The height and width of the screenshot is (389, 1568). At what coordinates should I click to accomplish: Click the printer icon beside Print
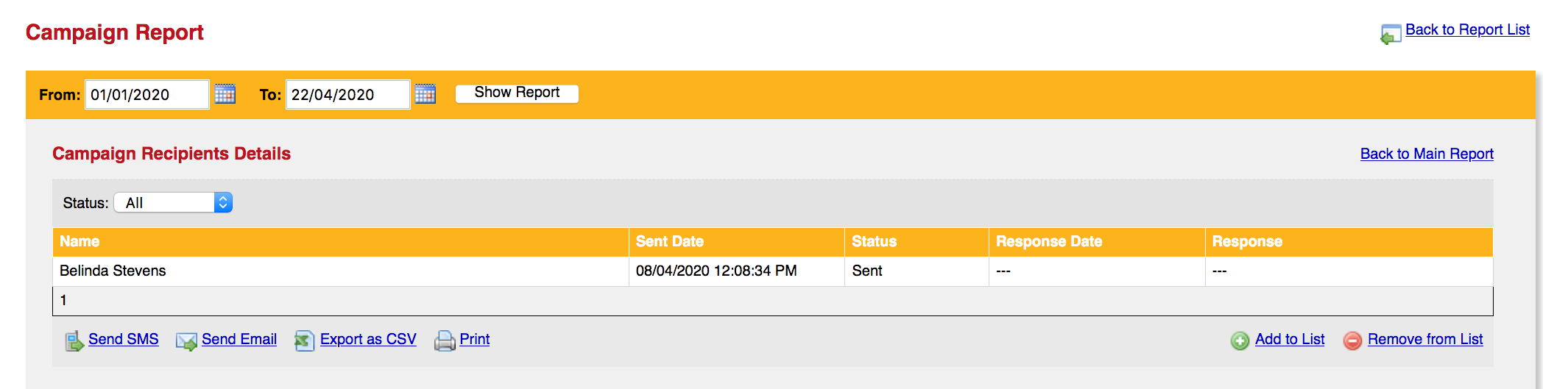445,340
